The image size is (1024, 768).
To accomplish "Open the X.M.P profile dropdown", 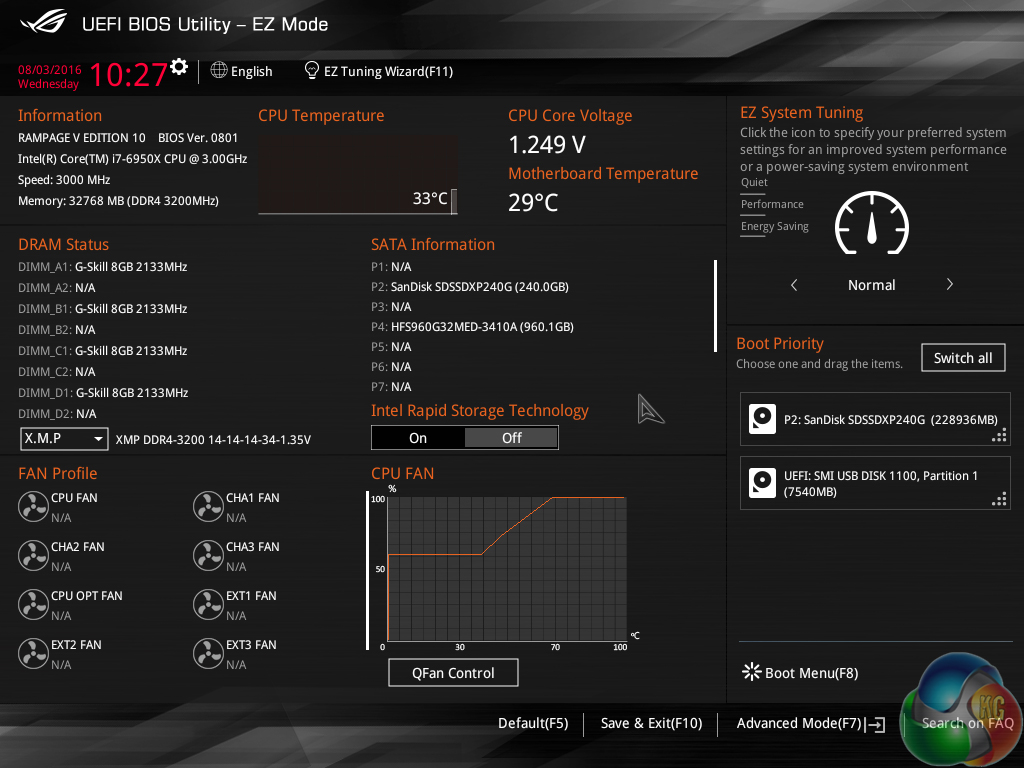I will coord(64,439).
